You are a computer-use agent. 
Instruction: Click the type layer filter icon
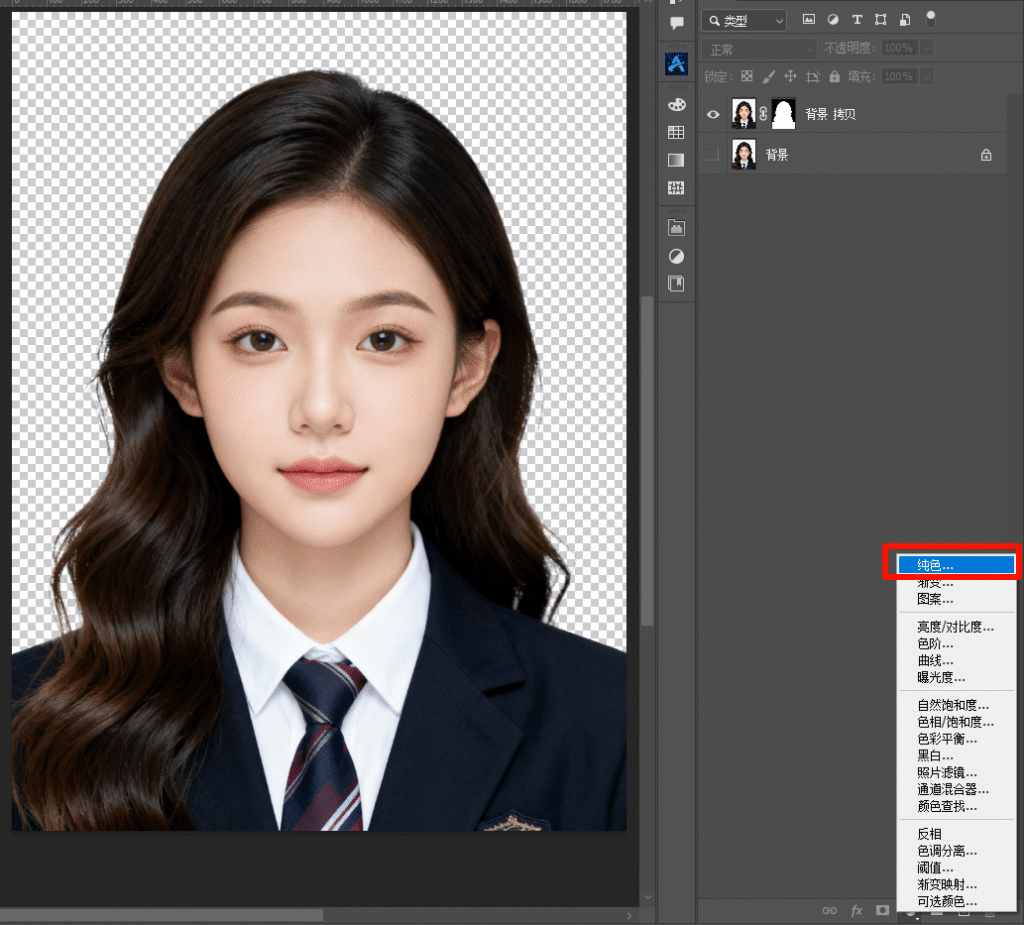pyautogui.click(x=857, y=20)
